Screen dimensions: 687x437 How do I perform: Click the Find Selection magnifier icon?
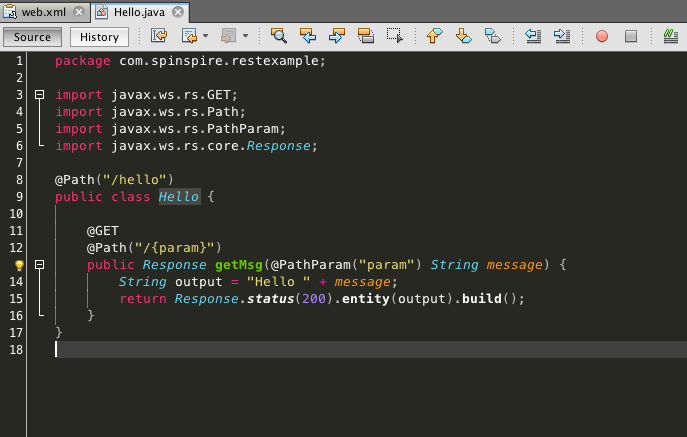click(279, 36)
